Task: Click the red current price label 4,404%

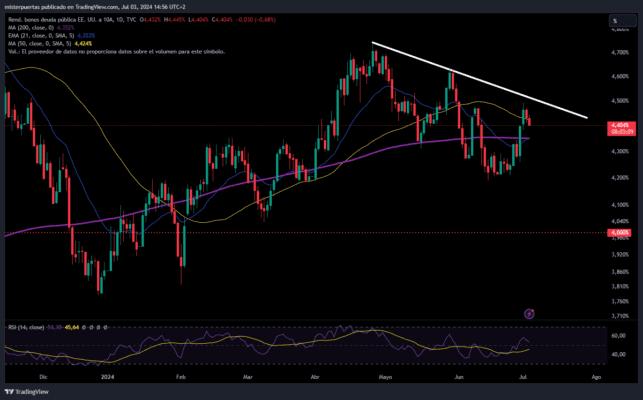Action: (618, 124)
